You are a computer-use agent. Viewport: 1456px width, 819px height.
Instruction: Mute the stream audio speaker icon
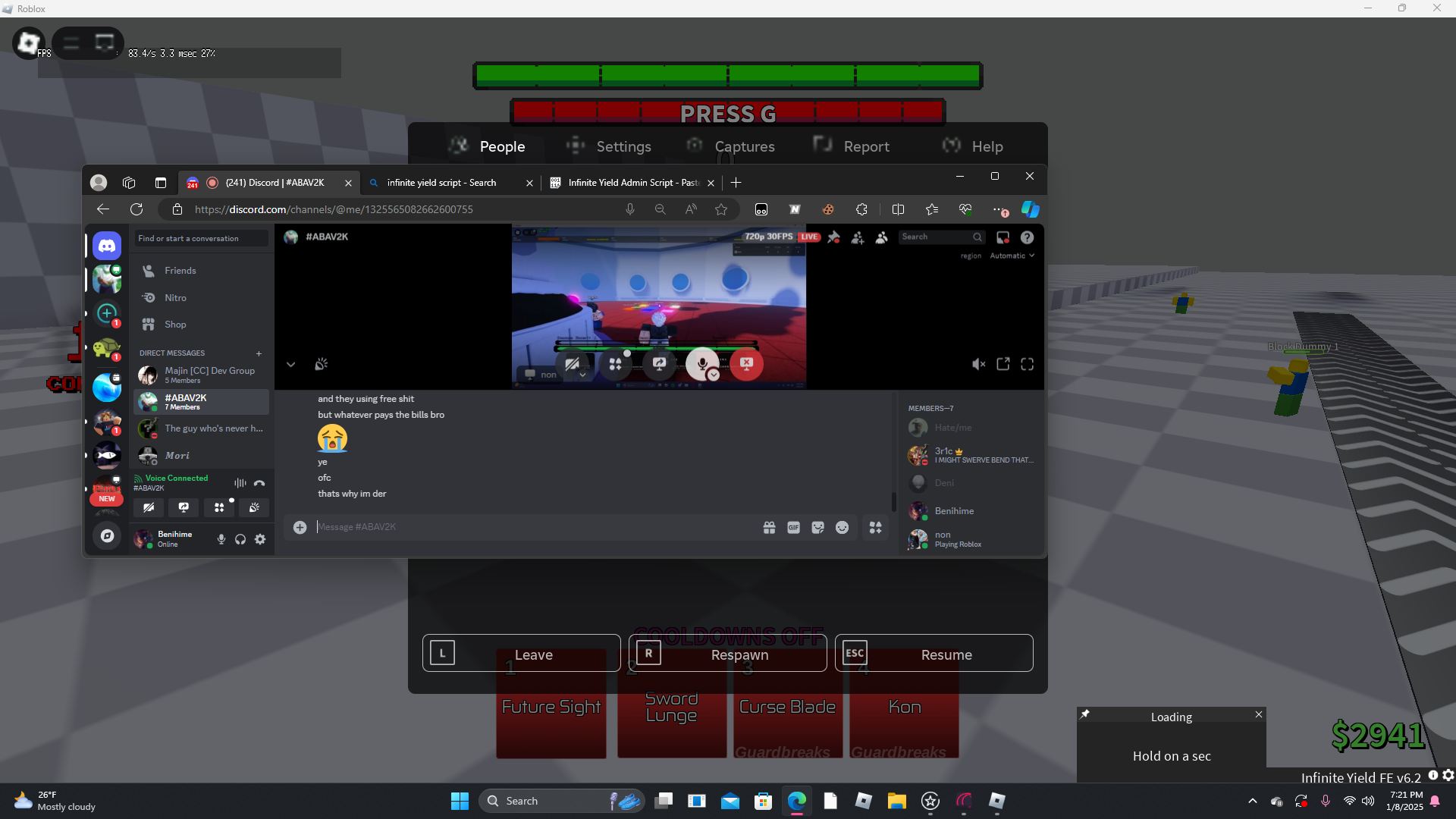click(x=978, y=365)
